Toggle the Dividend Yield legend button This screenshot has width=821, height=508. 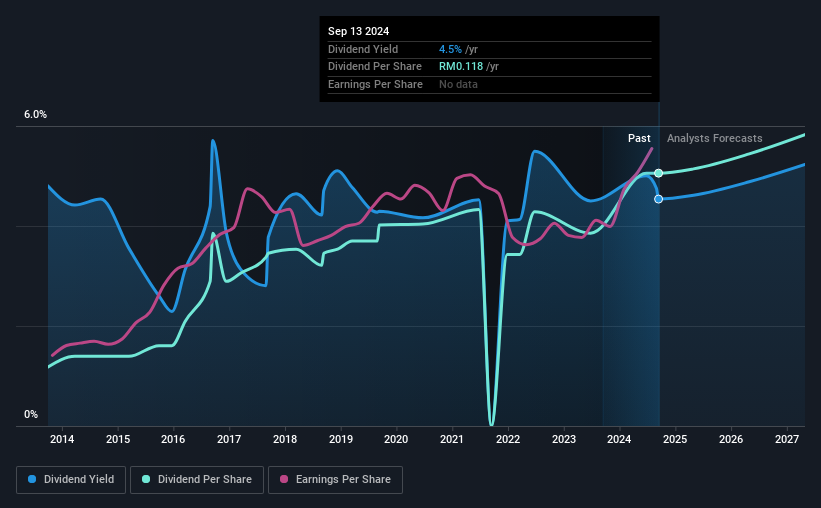(71, 480)
